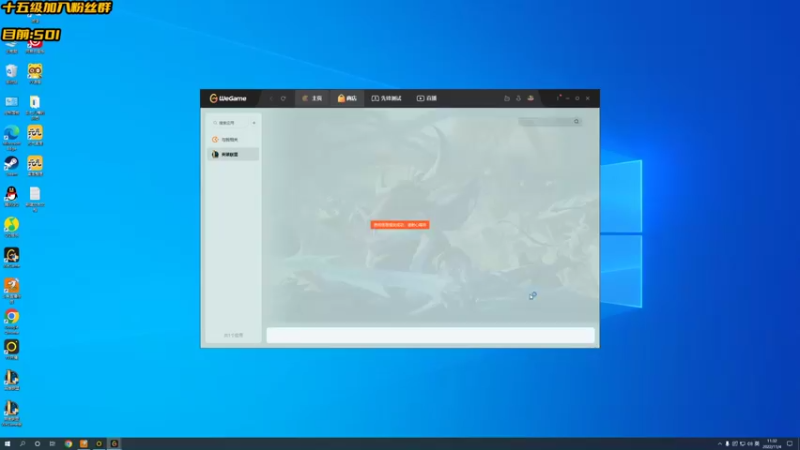Open upper yellow 元 app desktop icon

tap(35, 136)
